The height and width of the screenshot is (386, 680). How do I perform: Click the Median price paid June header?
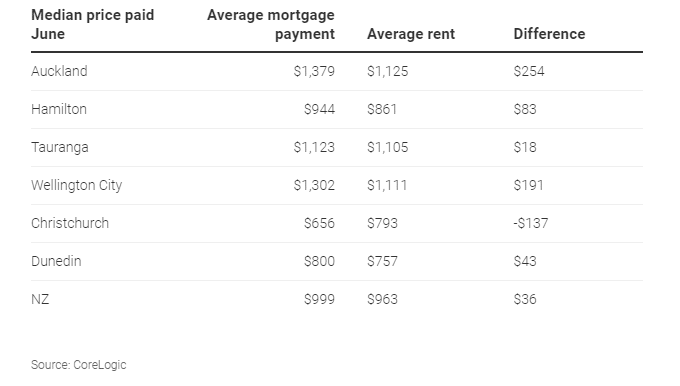point(92,24)
